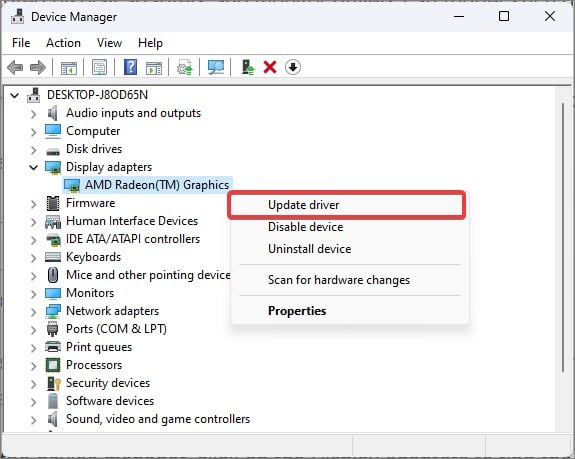575x459 pixels.
Task: Choose Update driver from context menu
Action: (x=347, y=205)
